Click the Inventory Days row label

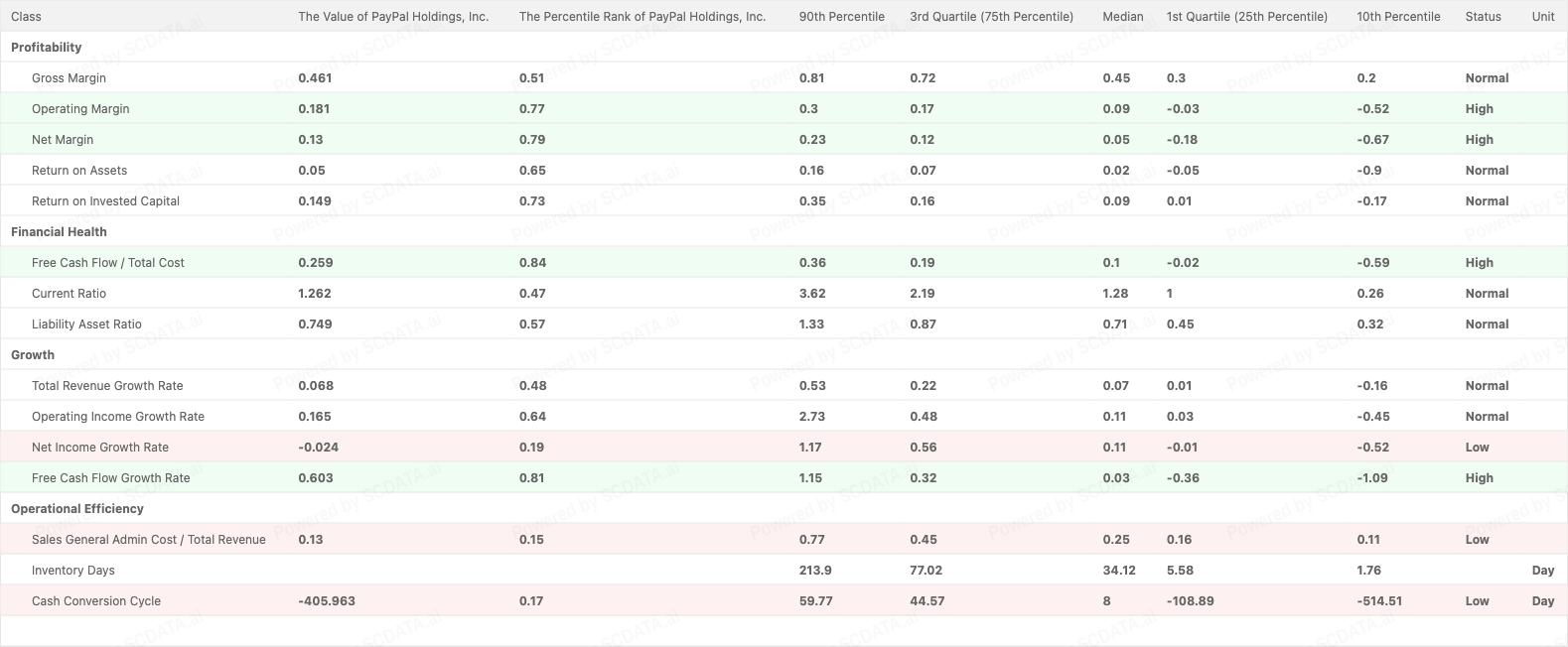[73, 571]
